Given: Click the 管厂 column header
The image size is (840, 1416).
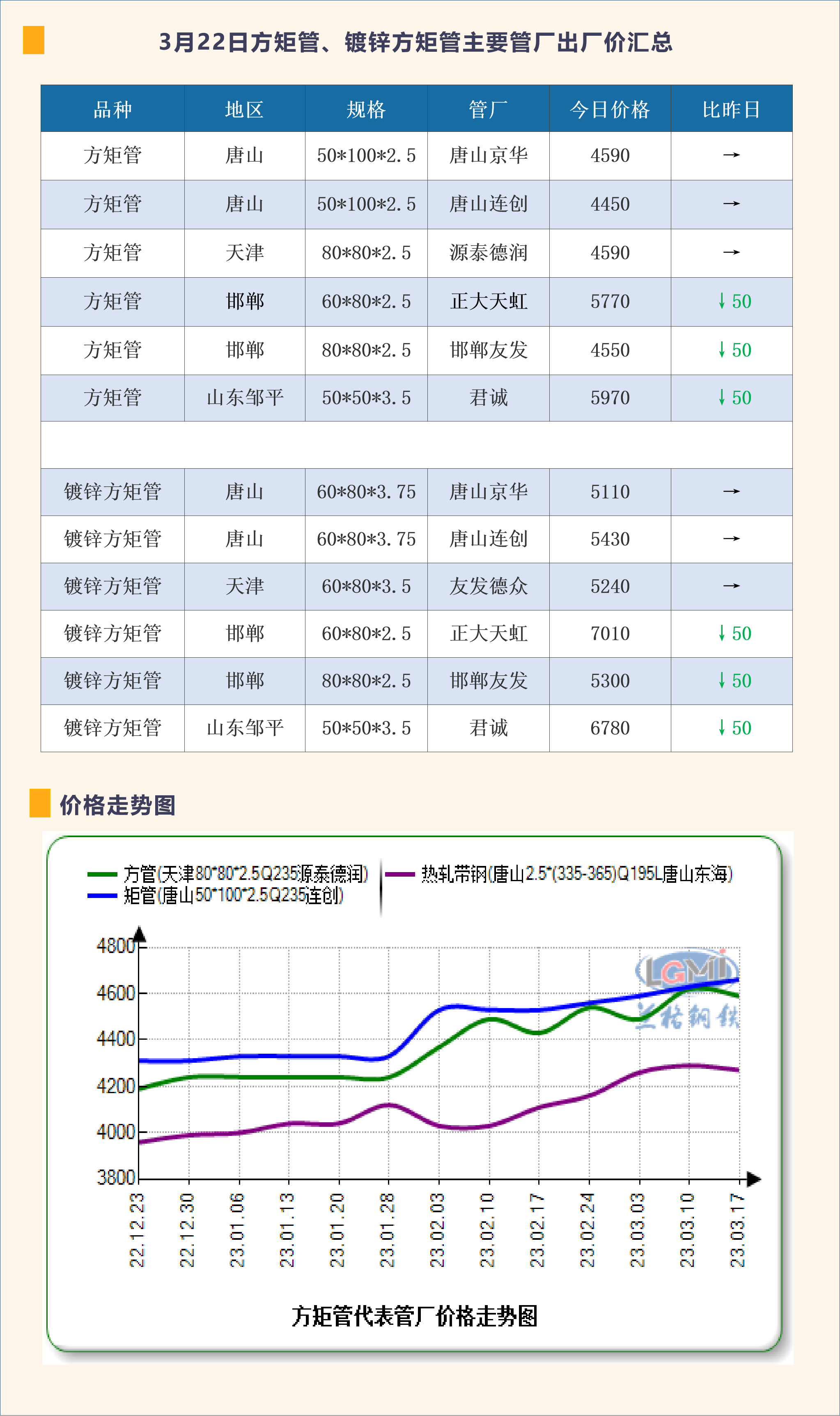Looking at the screenshot, I should pyautogui.click(x=488, y=109).
